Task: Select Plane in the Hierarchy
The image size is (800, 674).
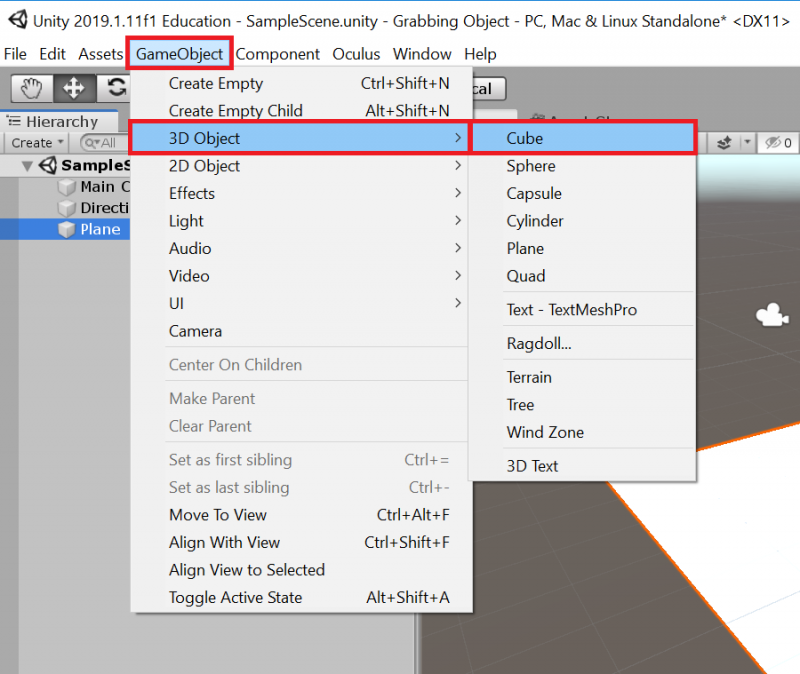Action: [65, 230]
